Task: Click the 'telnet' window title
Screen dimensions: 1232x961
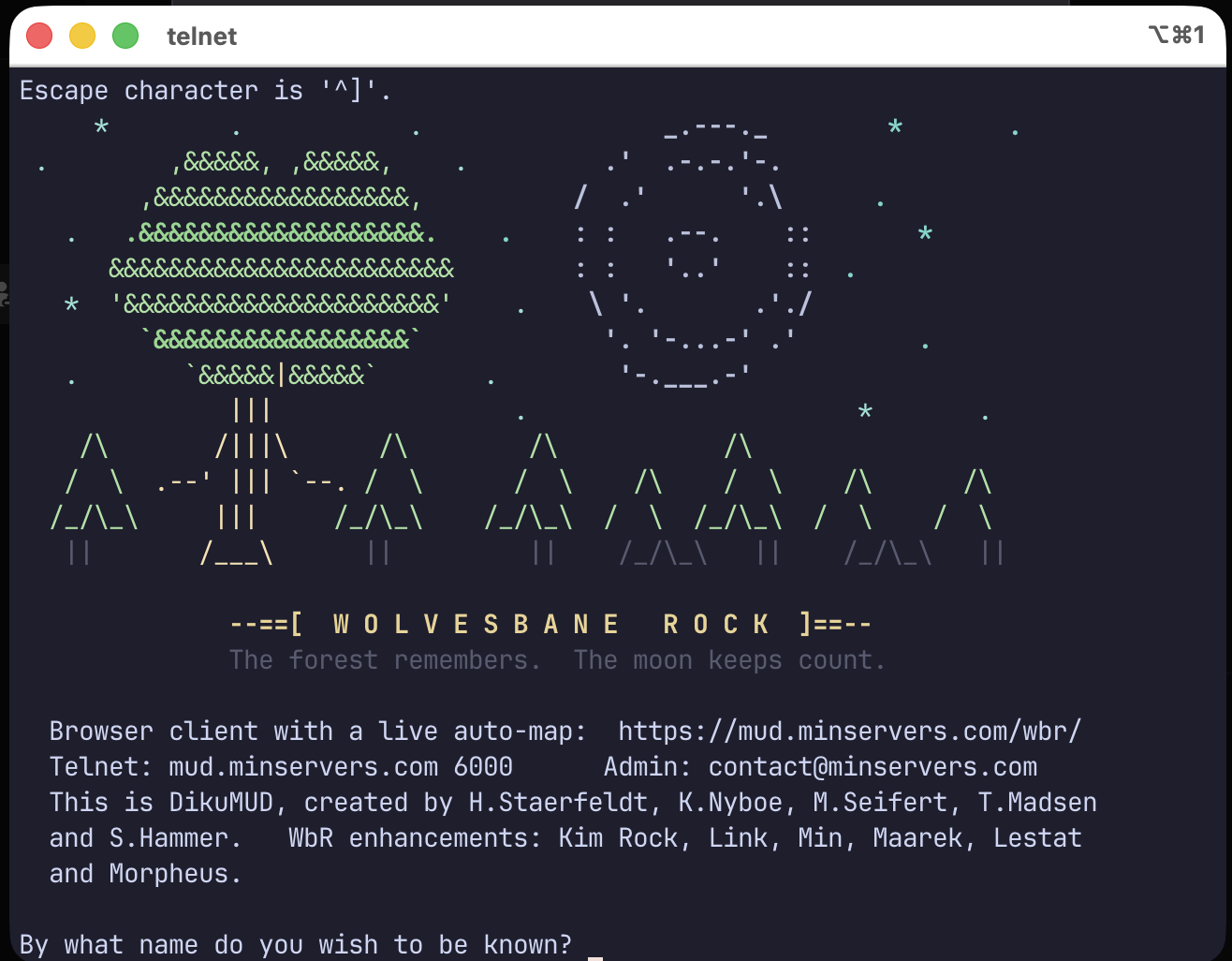Action: (x=201, y=37)
